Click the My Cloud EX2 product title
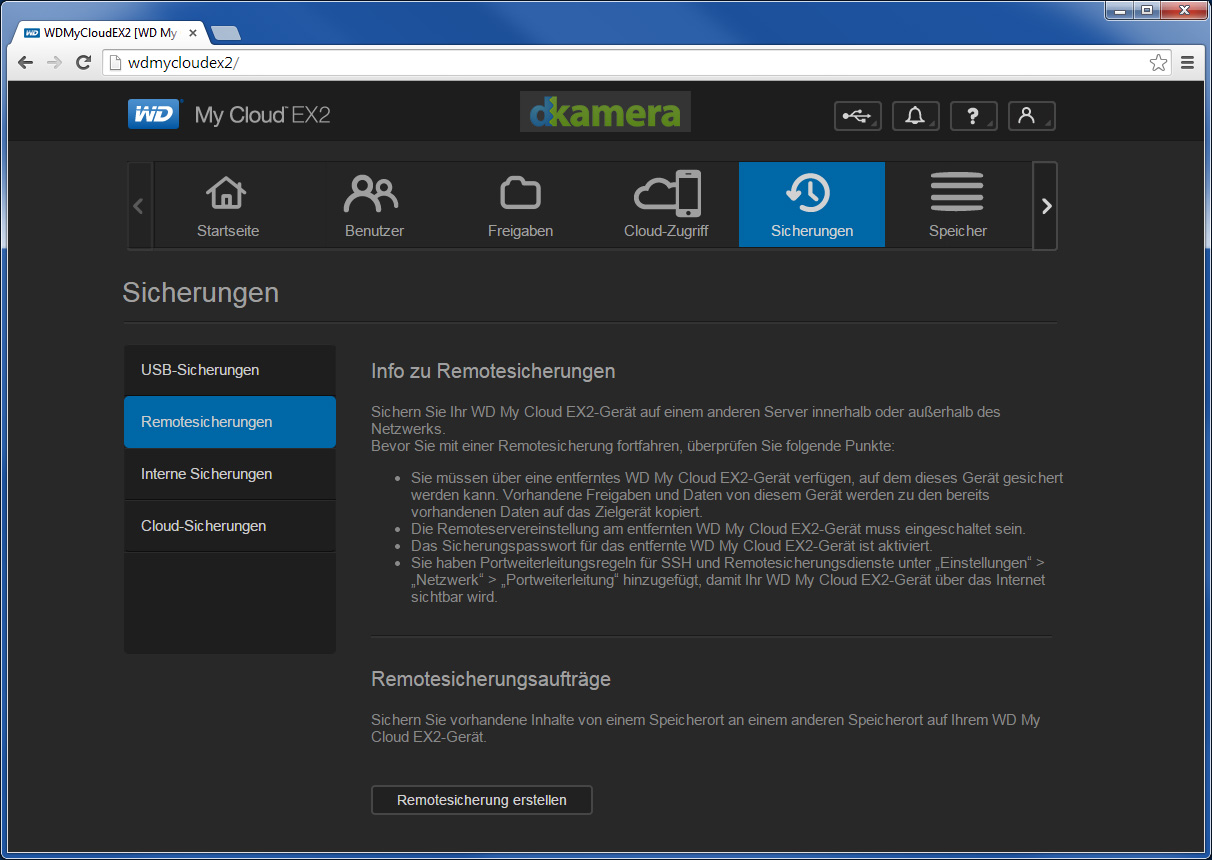The width and height of the screenshot is (1212, 860). (262, 115)
